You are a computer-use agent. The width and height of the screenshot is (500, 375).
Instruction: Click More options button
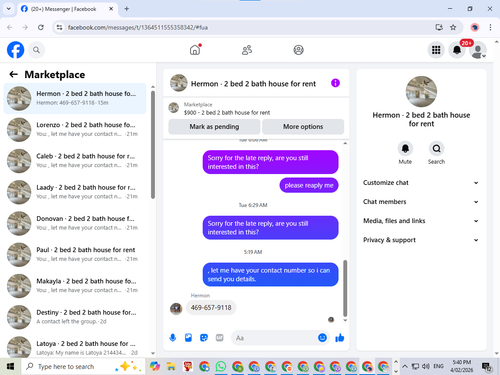pyautogui.click(x=303, y=127)
